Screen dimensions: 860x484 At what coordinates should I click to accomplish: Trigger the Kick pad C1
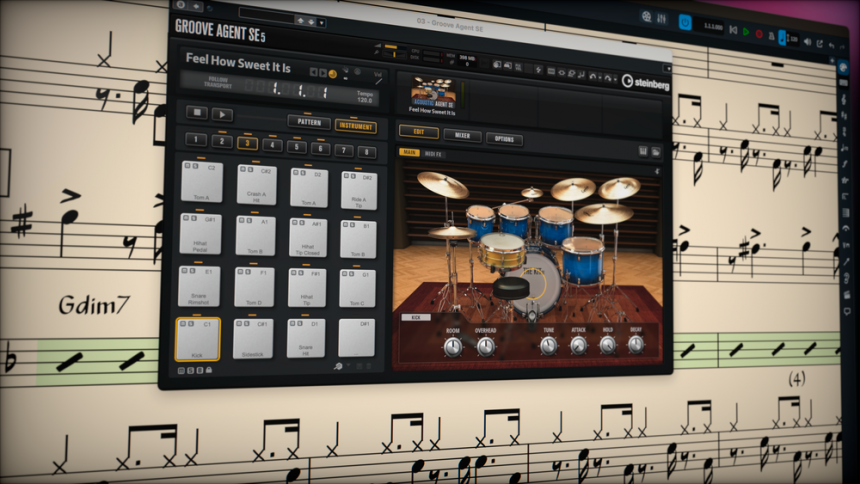click(197, 339)
